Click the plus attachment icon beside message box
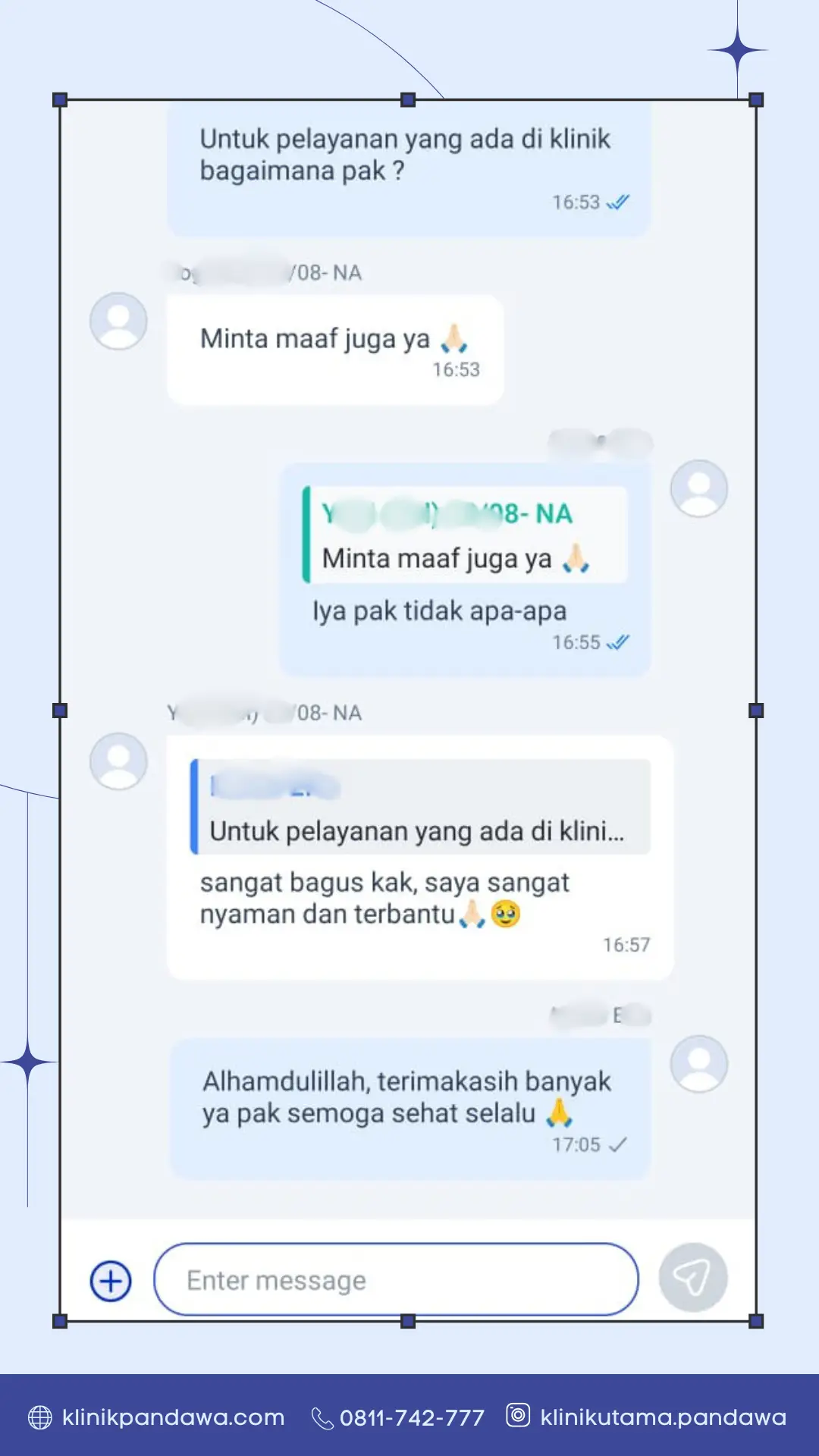819x1456 pixels. [x=111, y=1281]
